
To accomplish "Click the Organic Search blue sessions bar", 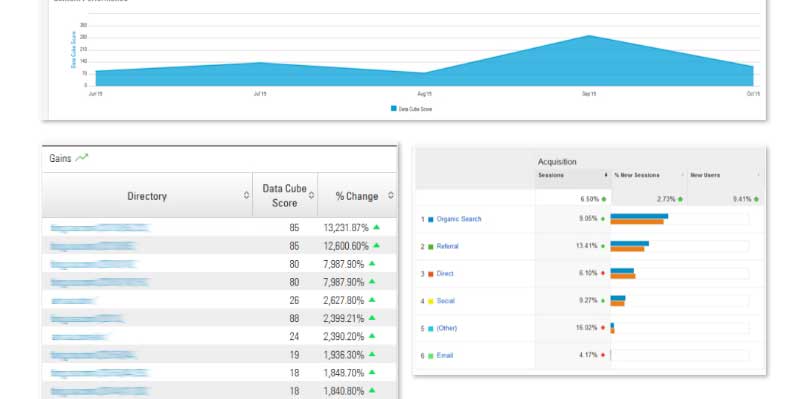I will [639, 216].
